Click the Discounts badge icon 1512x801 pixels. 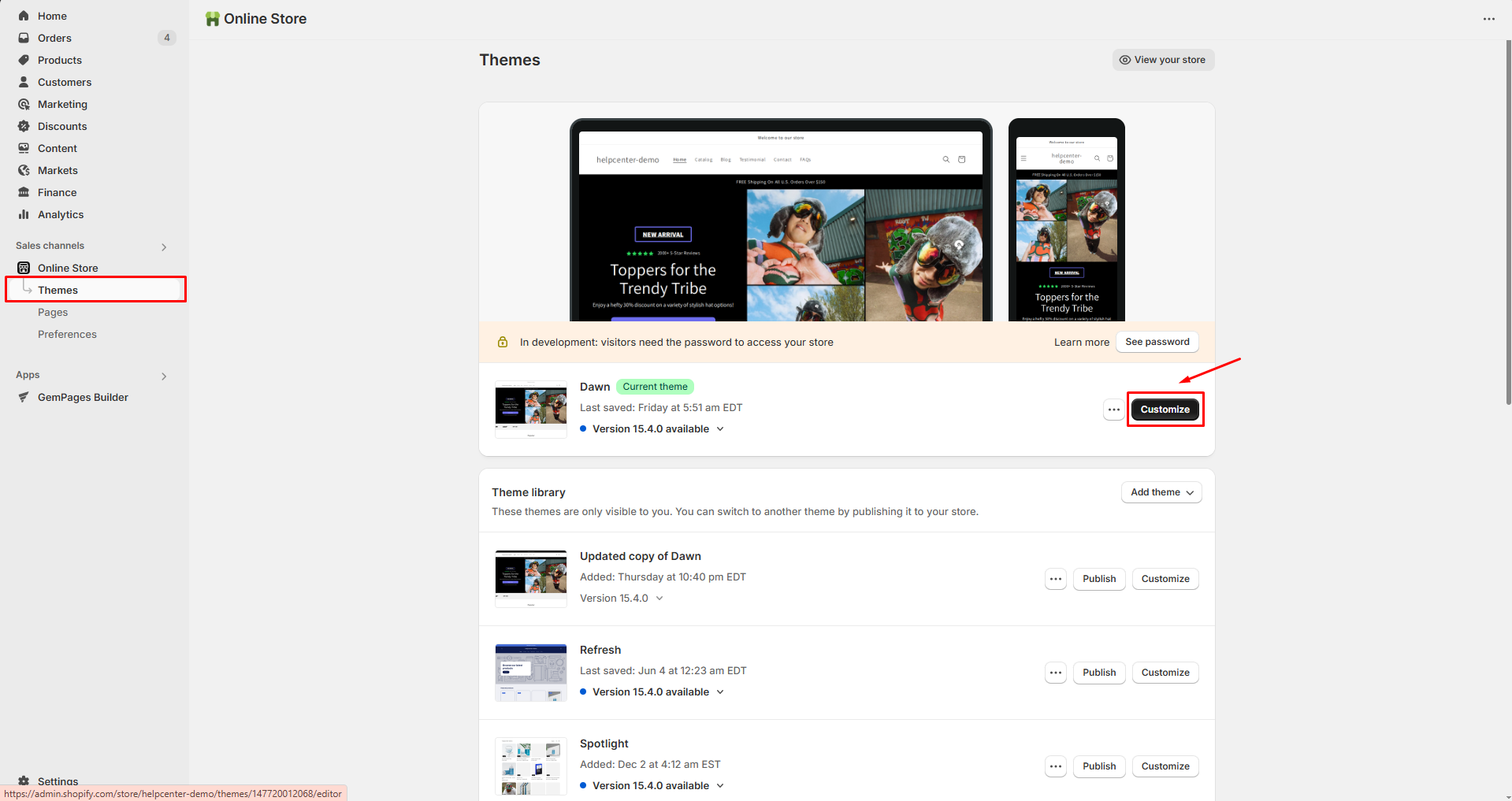coord(24,126)
